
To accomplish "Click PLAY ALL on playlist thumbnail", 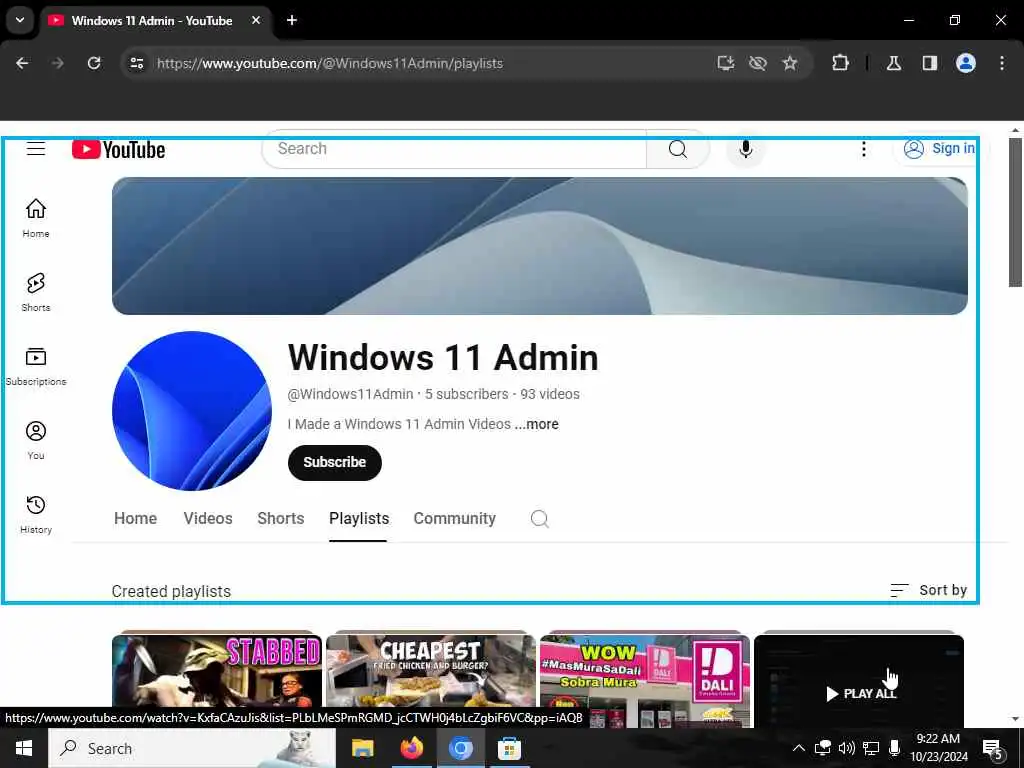I will tap(861, 694).
